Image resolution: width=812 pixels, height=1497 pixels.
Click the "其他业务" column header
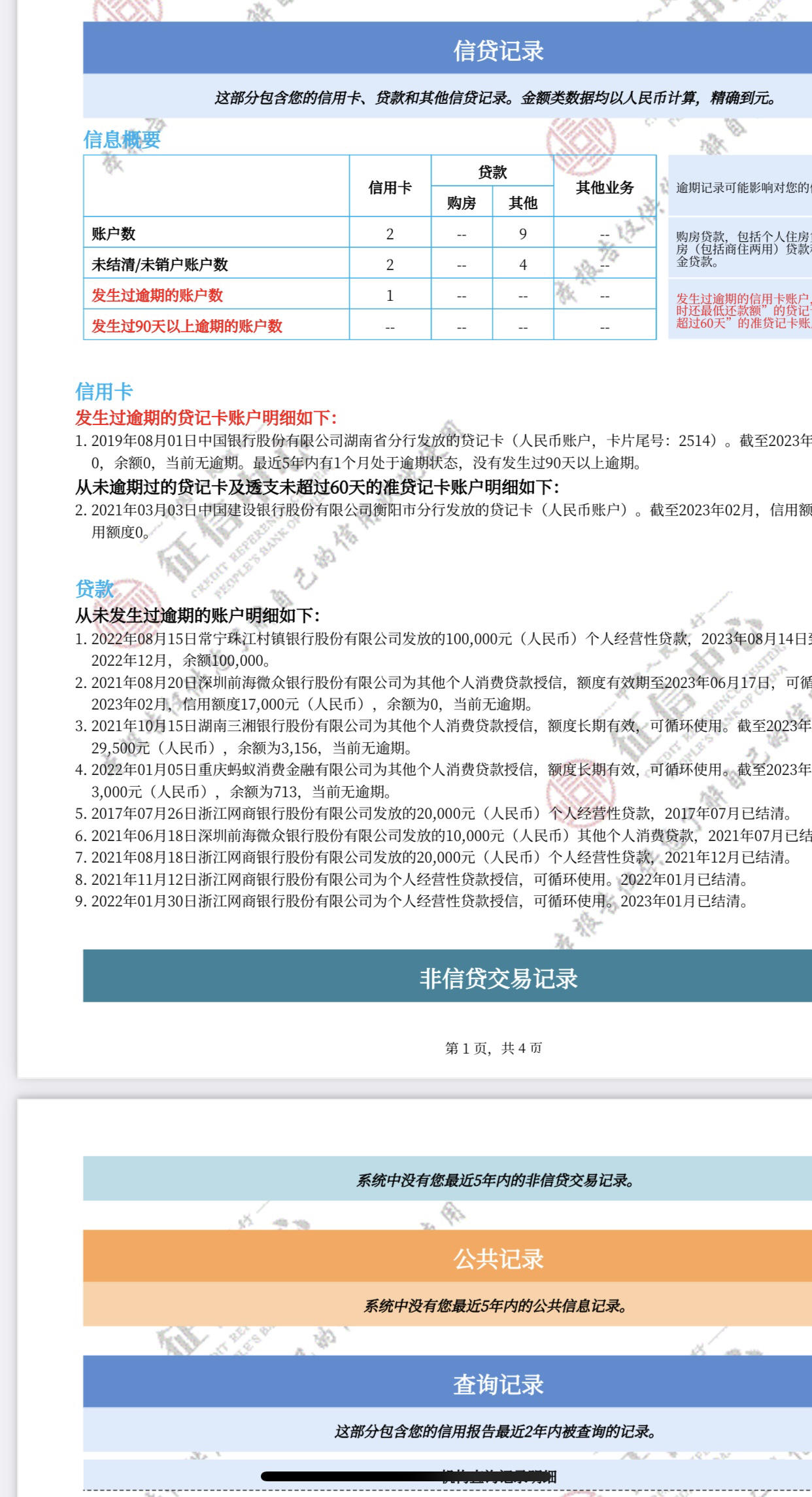coord(605,188)
